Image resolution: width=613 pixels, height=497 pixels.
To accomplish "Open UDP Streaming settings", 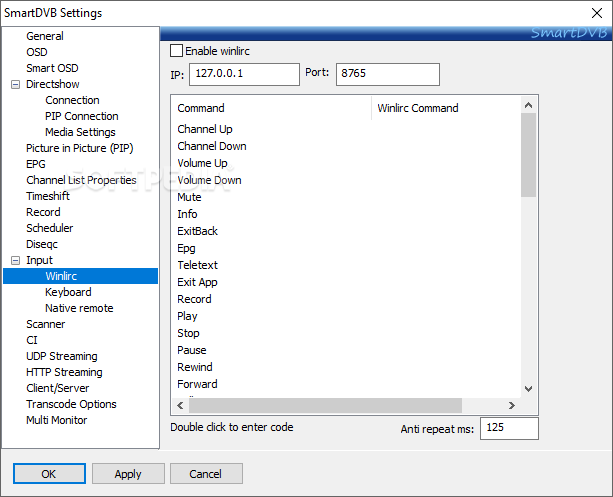I will click(62, 356).
